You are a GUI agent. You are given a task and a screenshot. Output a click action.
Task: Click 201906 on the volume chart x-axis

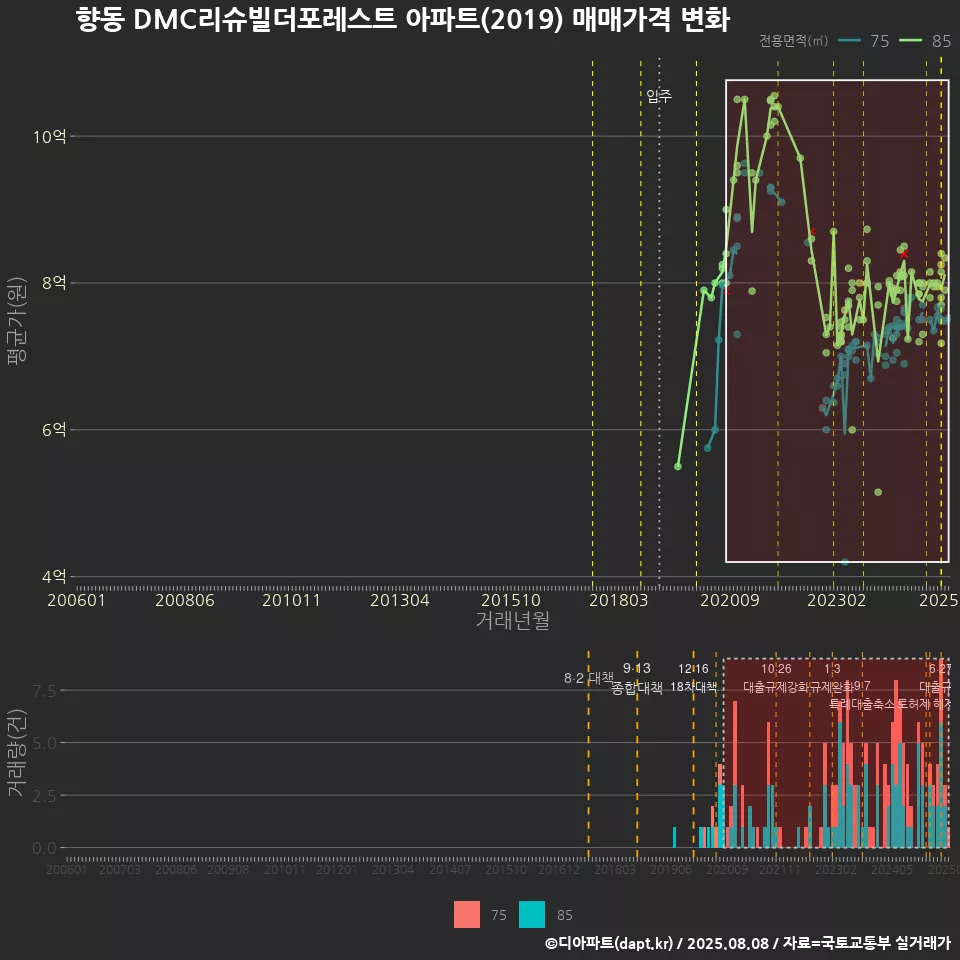(x=671, y=869)
